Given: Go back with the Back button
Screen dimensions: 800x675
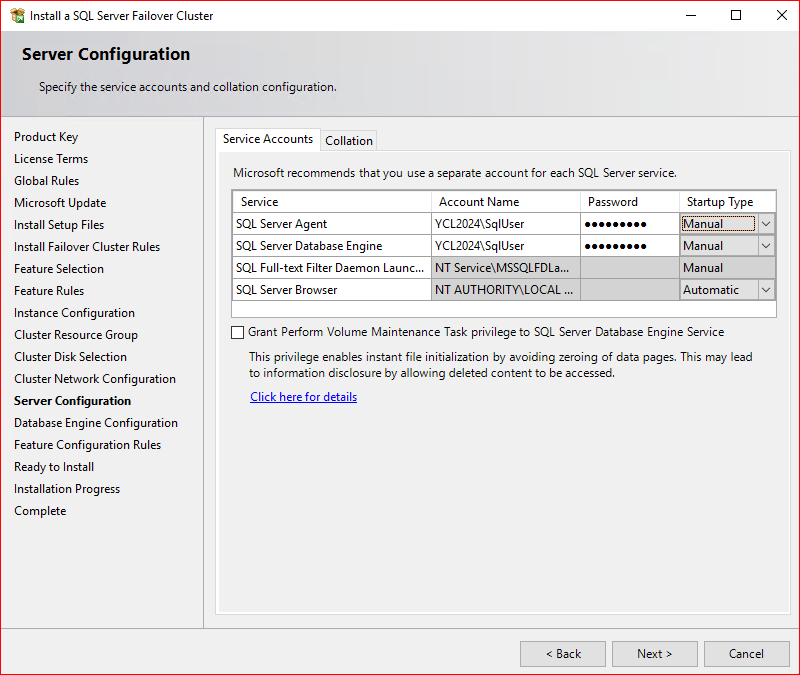Looking at the screenshot, I should point(563,654).
